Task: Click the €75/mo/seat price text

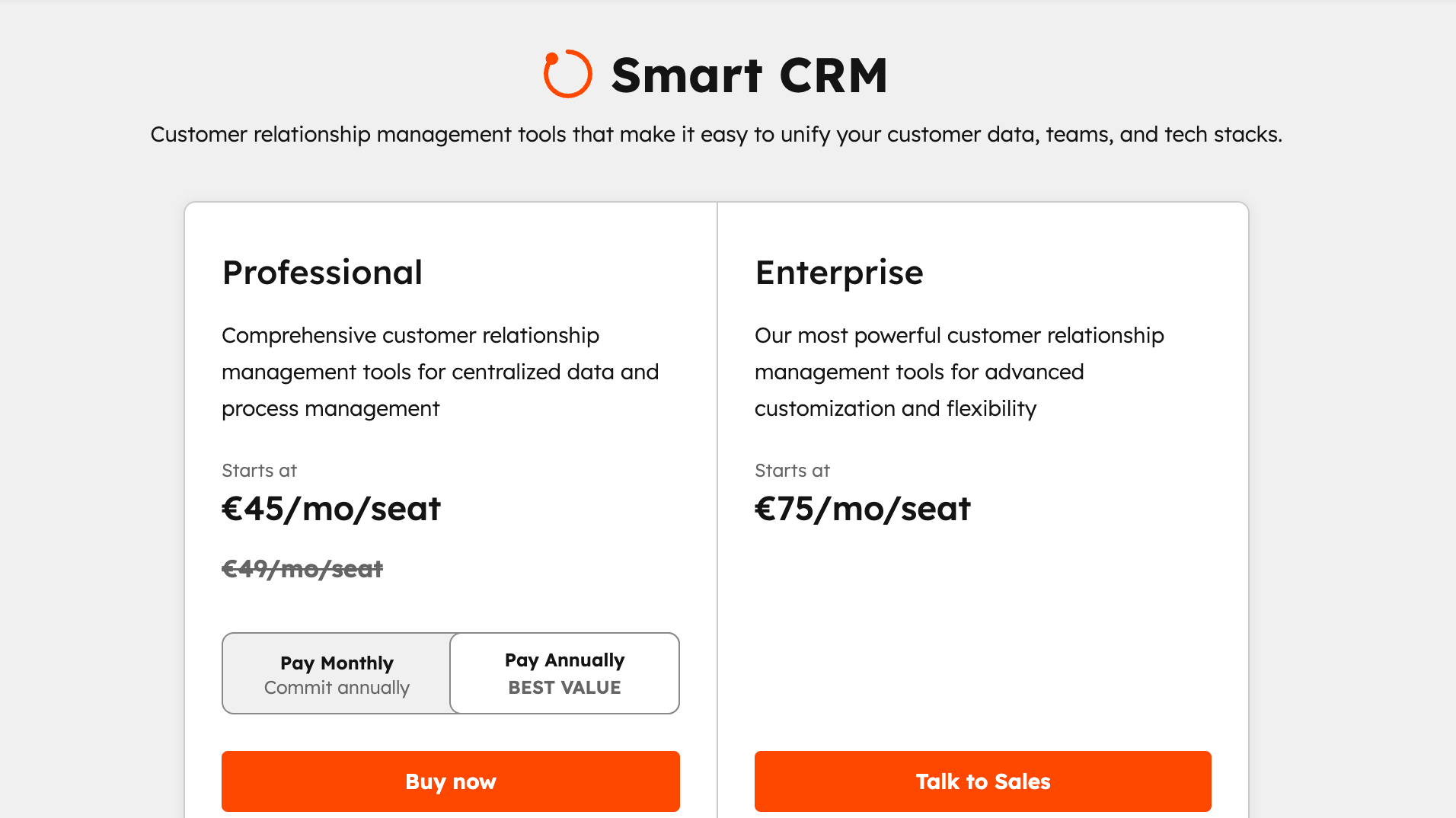Action: (x=862, y=509)
